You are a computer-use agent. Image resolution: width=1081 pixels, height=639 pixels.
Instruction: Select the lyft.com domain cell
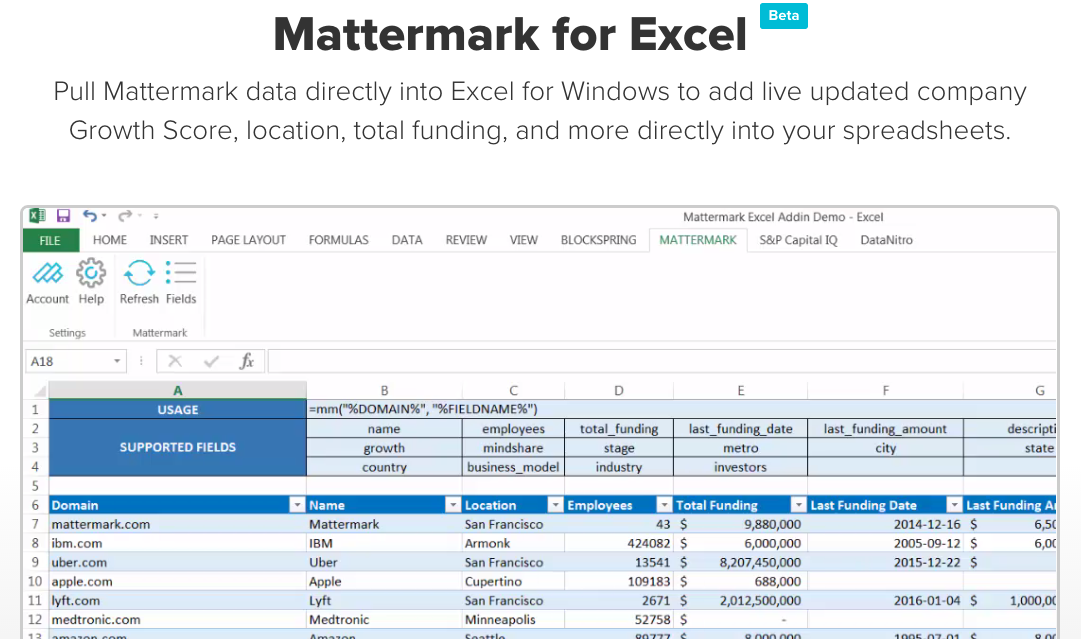point(178,600)
